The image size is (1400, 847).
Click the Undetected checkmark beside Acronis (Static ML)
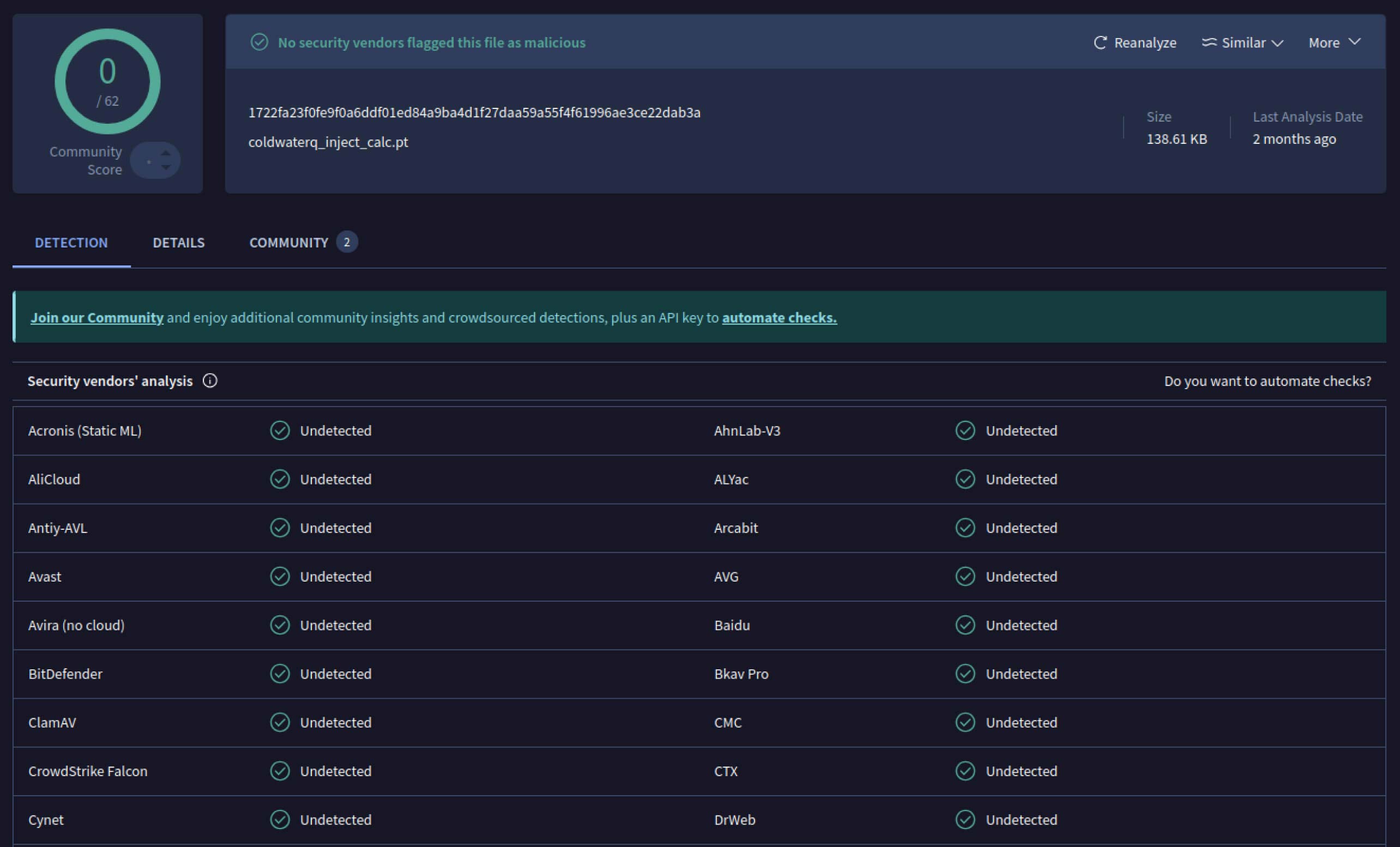280,431
